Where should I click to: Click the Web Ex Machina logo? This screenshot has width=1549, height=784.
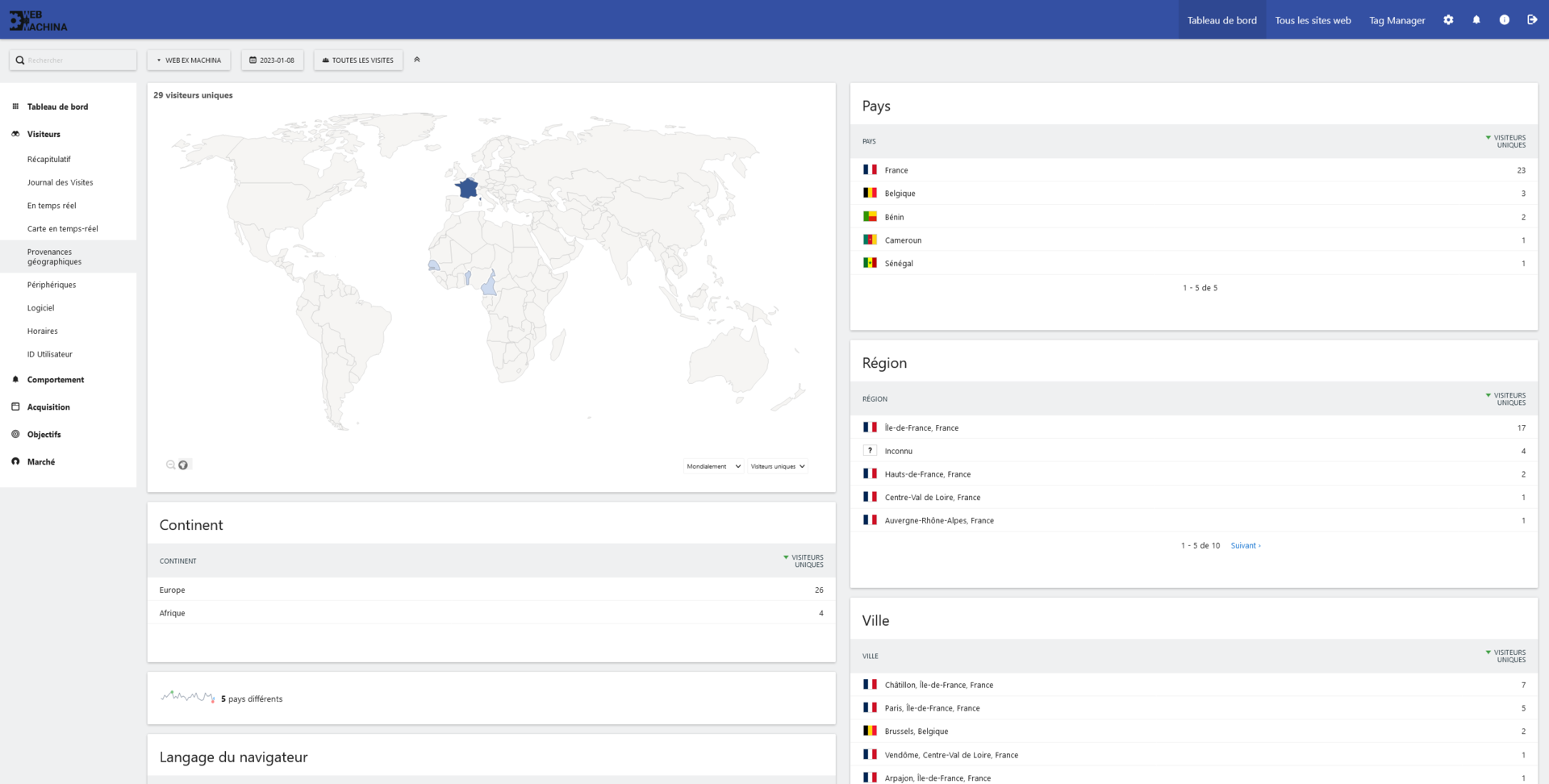pyautogui.click(x=38, y=20)
